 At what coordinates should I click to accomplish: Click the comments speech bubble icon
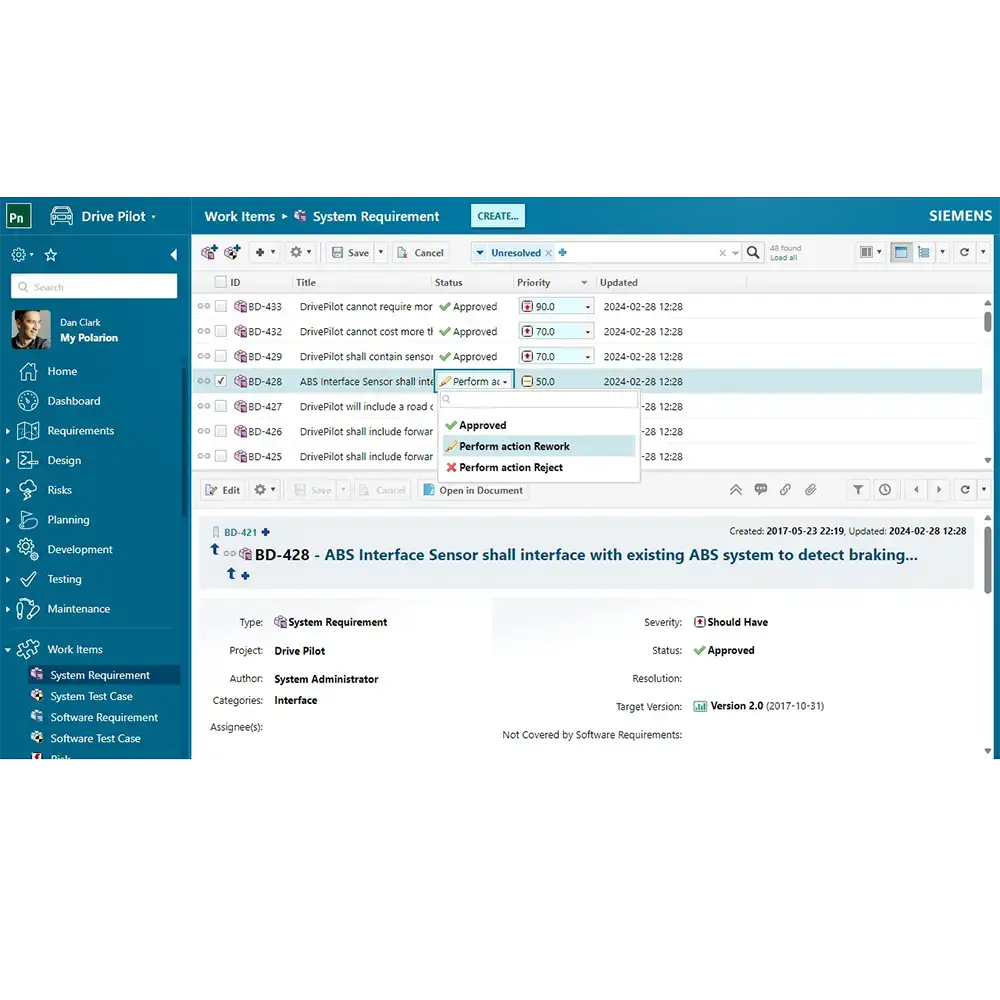[x=761, y=490]
